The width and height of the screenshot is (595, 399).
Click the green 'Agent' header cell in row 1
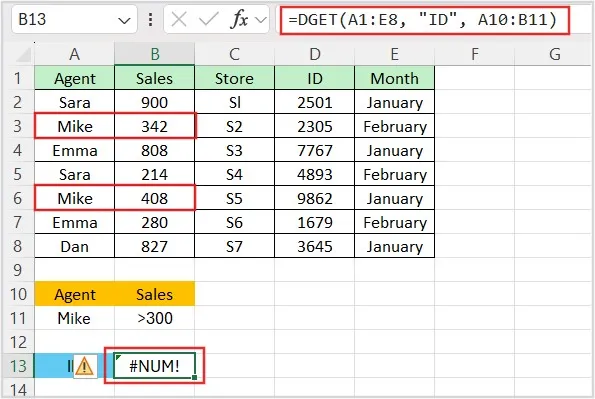click(x=74, y=78)
